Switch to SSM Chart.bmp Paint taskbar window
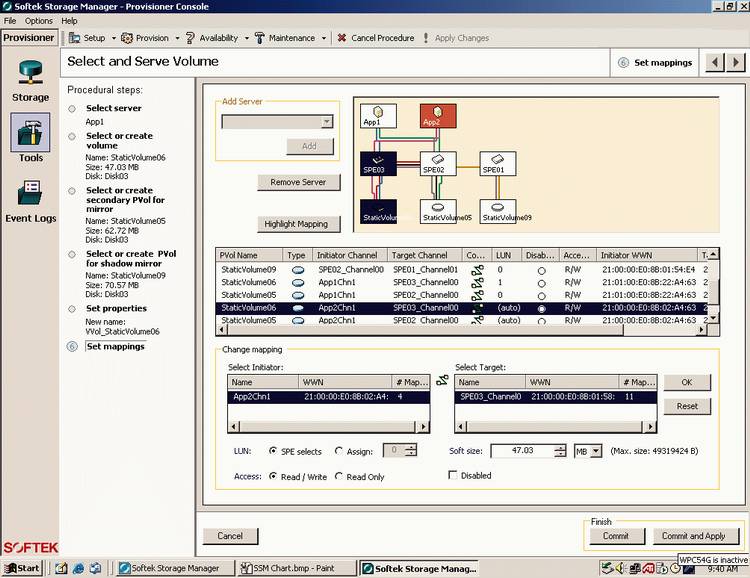This screenshot has width=750, height=578. click(x=297, y=568)
